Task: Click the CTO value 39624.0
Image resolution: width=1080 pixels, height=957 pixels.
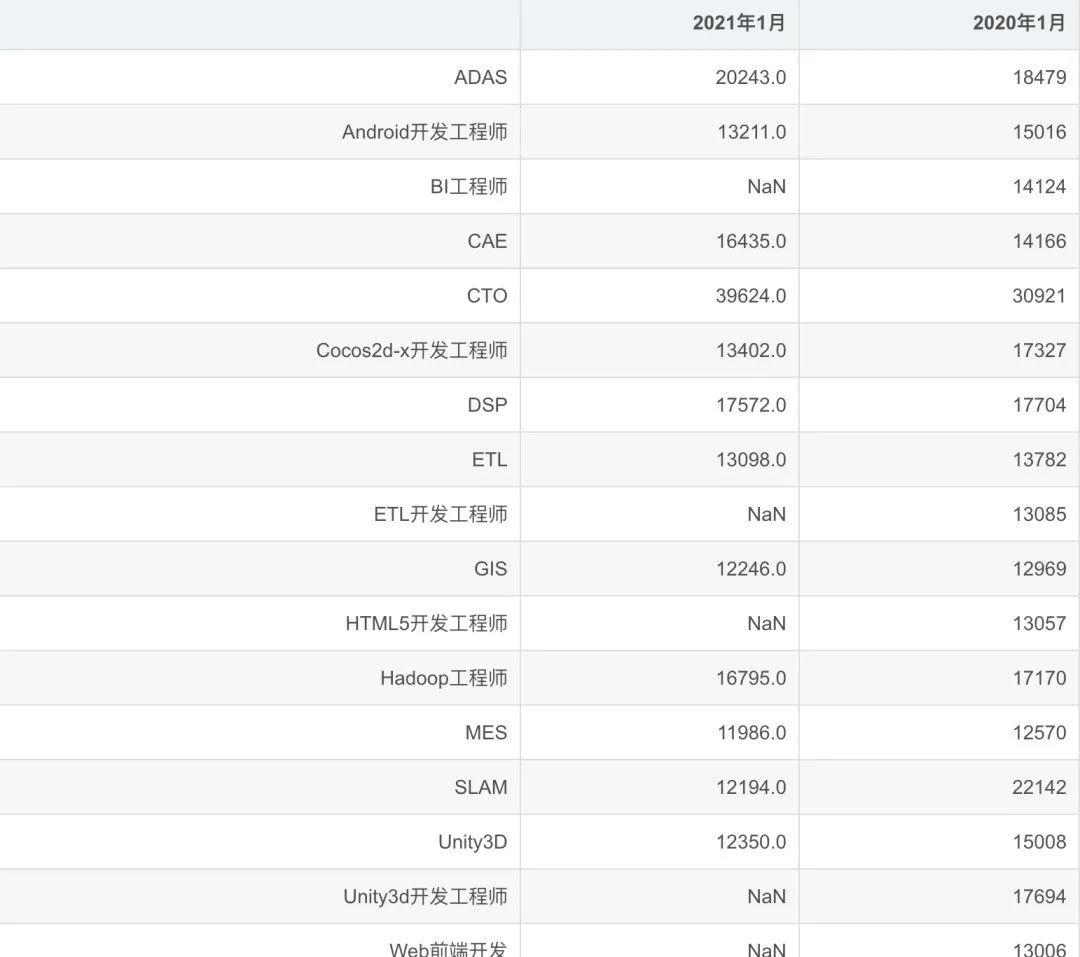Action: 751,296
